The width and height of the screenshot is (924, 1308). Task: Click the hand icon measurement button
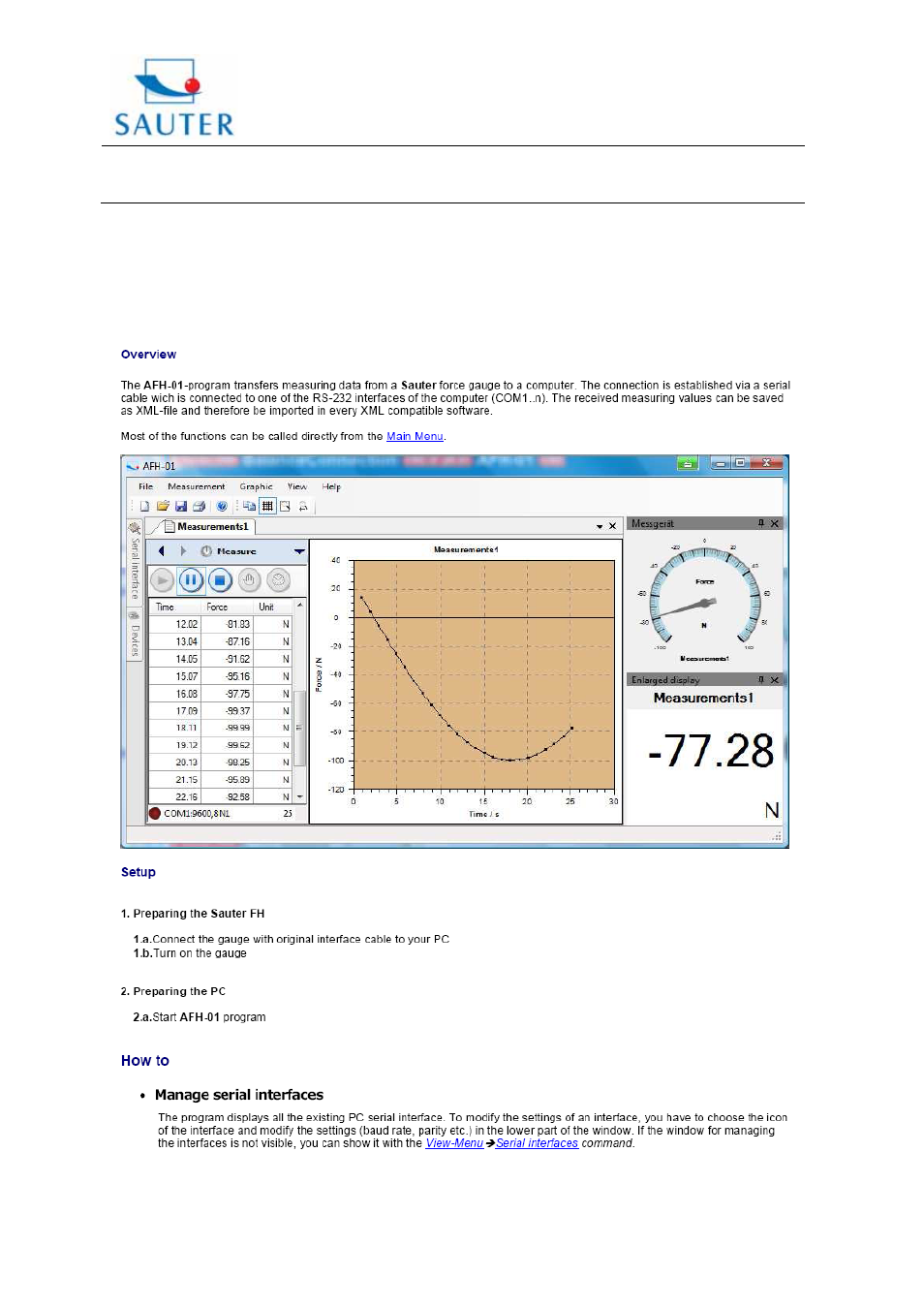tap(249, 580)
